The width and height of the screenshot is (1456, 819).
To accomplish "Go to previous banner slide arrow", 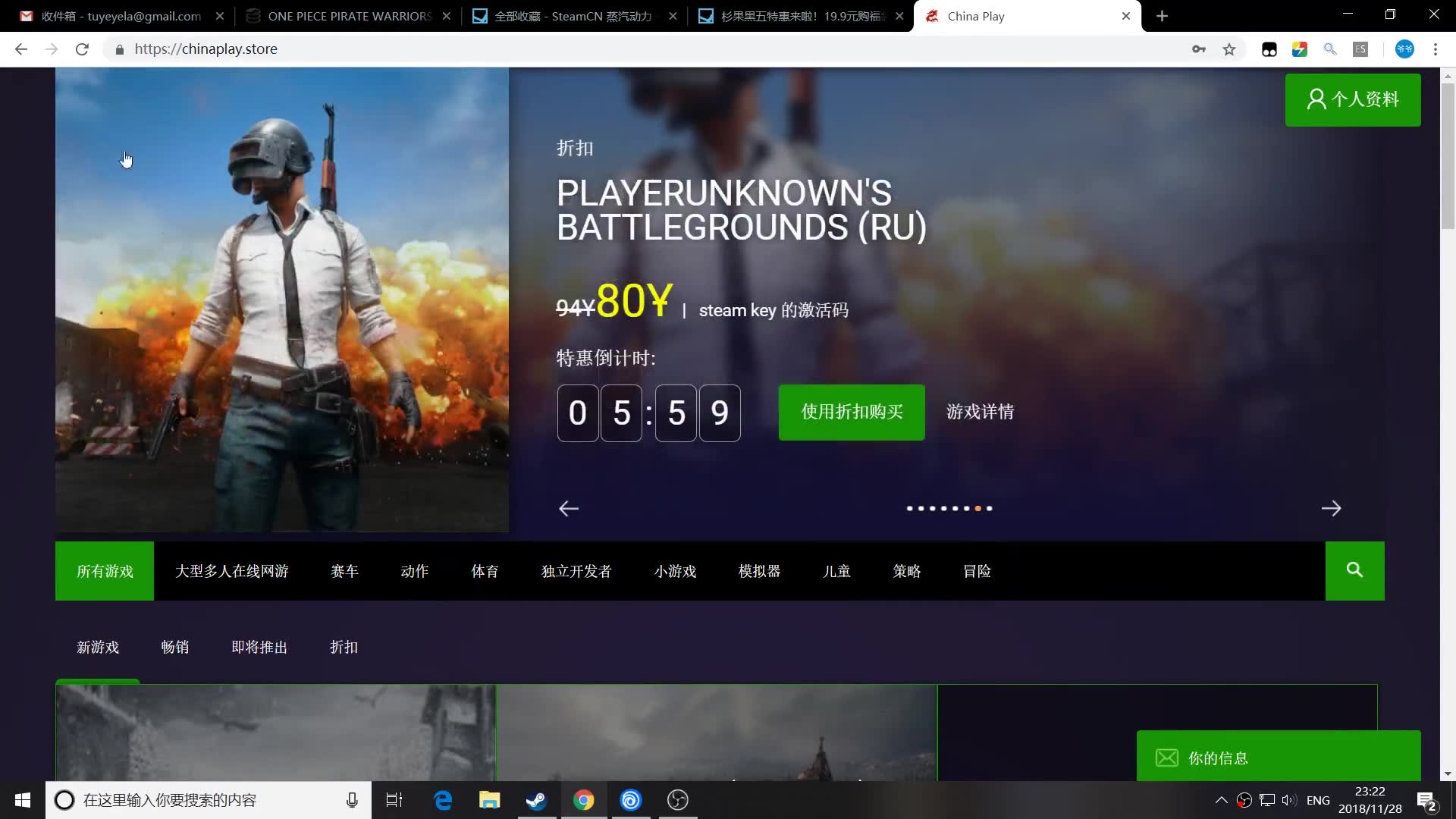I will point(569,509).
